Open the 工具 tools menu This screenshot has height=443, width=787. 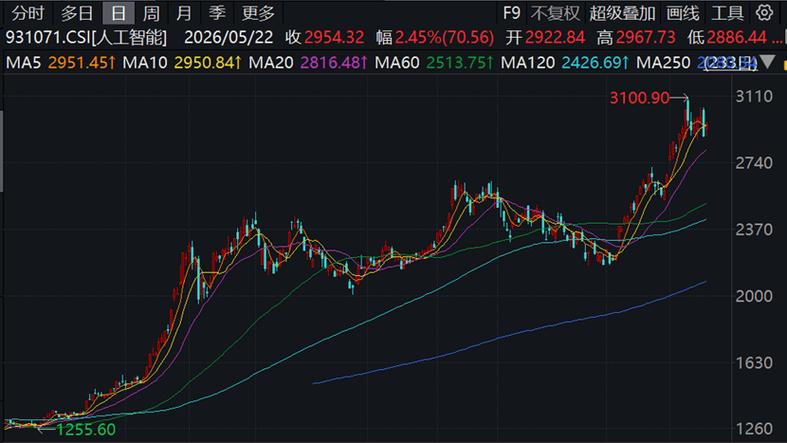(727, 13)
